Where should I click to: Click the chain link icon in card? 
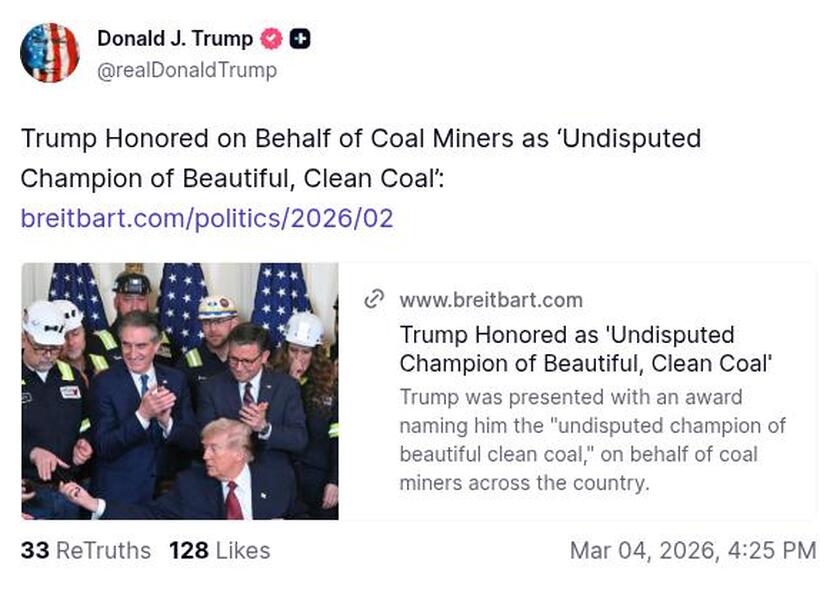coord(374,299)
